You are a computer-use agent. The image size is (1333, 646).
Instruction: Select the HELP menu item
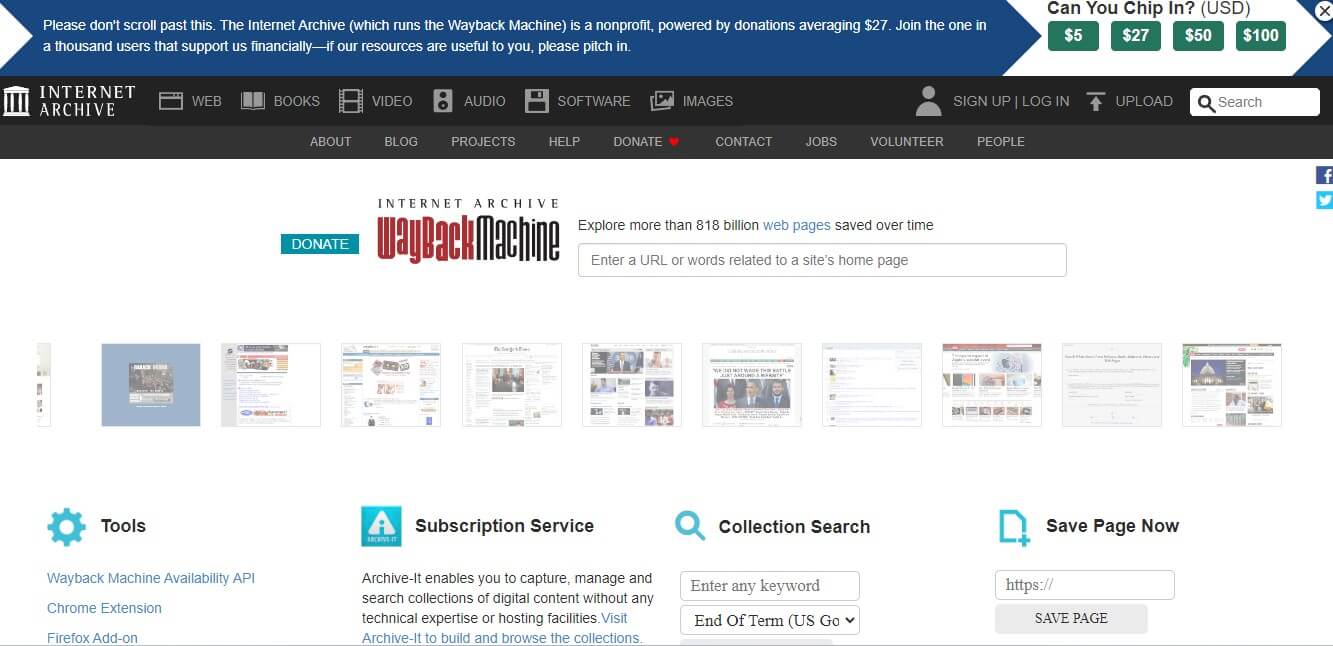(564, 141)
